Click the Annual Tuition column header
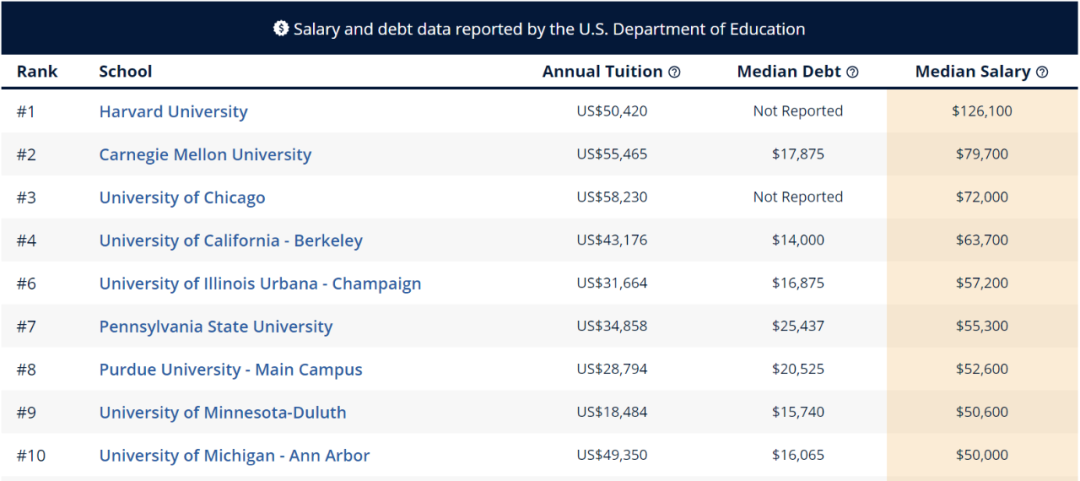The image size is (1080, 481). (602, 72)
